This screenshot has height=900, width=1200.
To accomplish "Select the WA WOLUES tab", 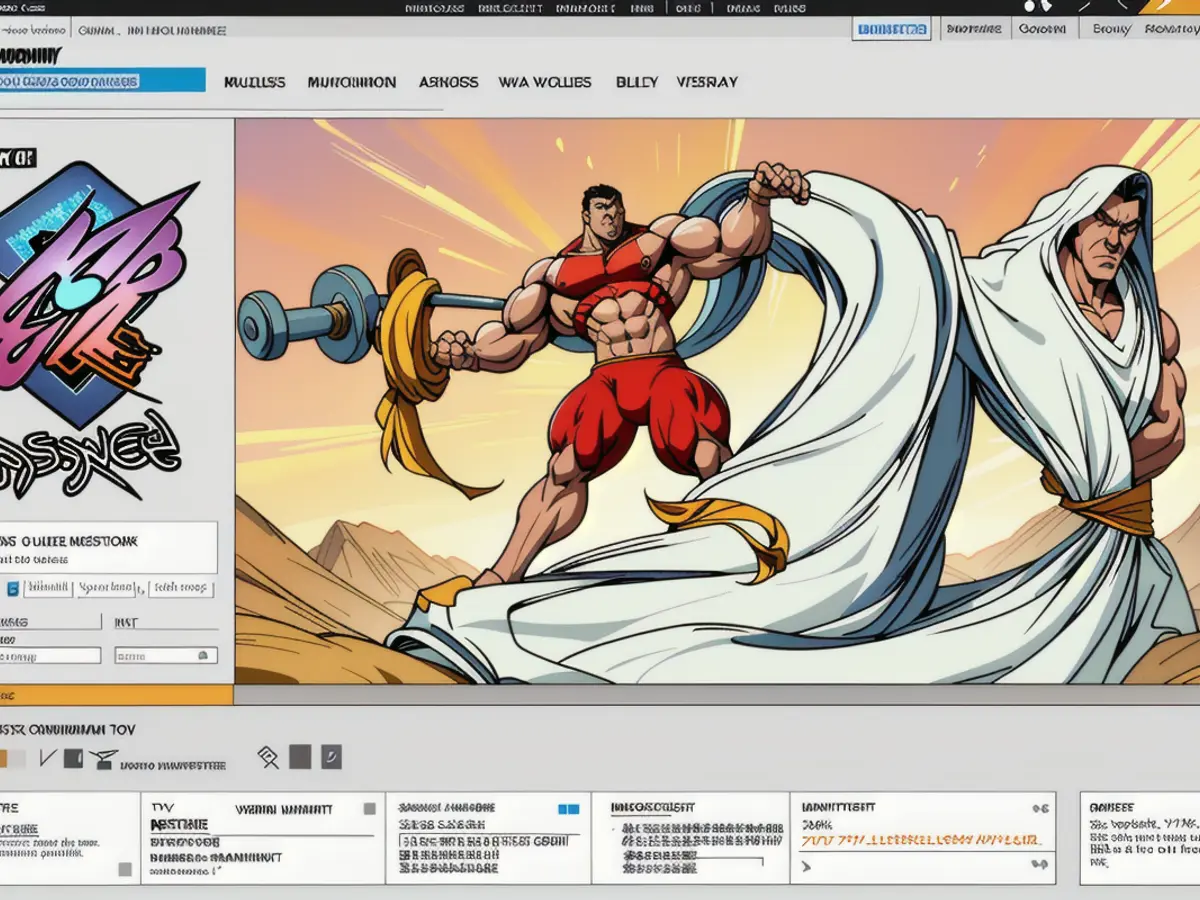I will coord(545,82).
